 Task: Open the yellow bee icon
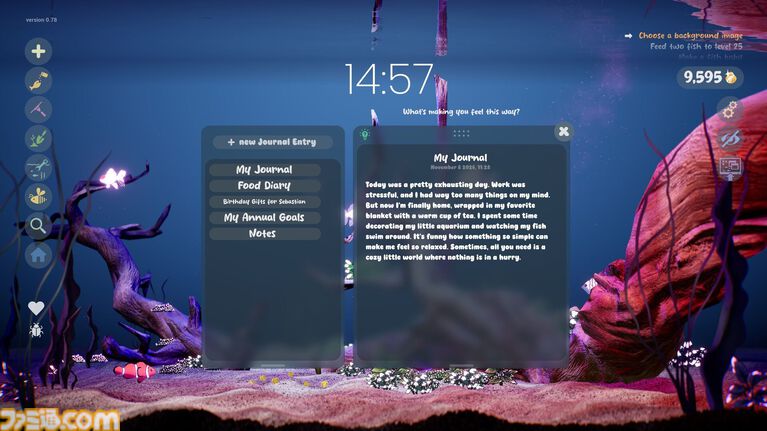click(38, 197)
